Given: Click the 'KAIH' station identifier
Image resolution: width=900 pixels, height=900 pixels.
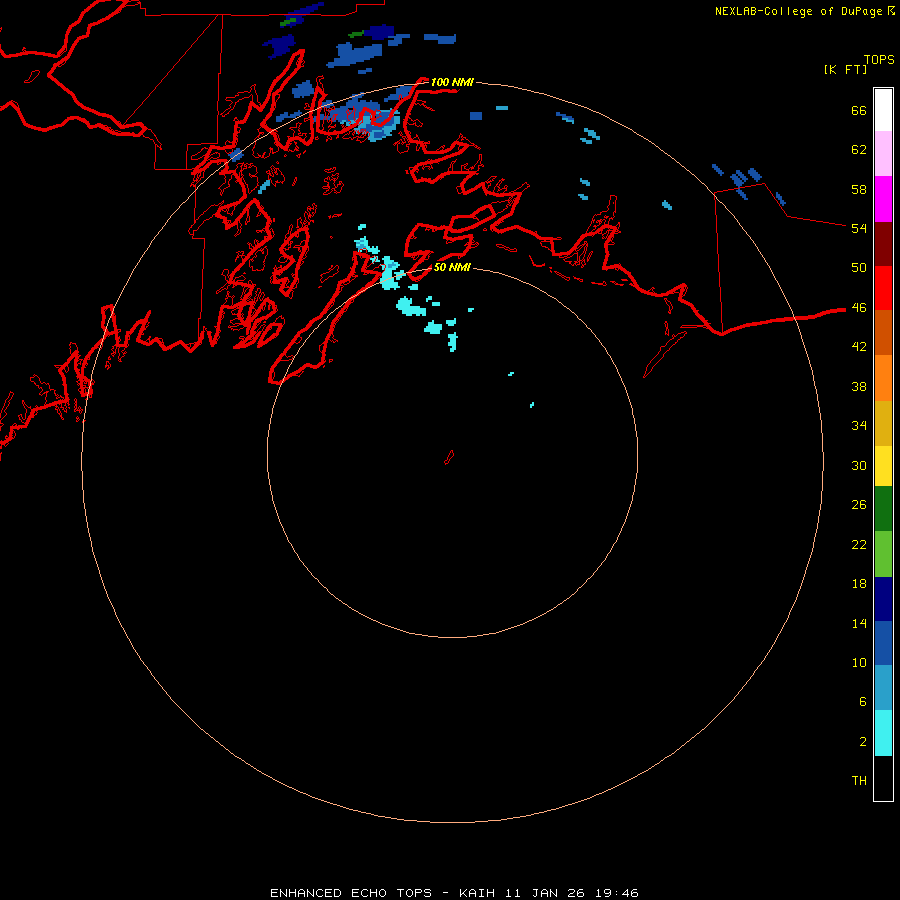Looking at the screenshot, I should point(476,893).
